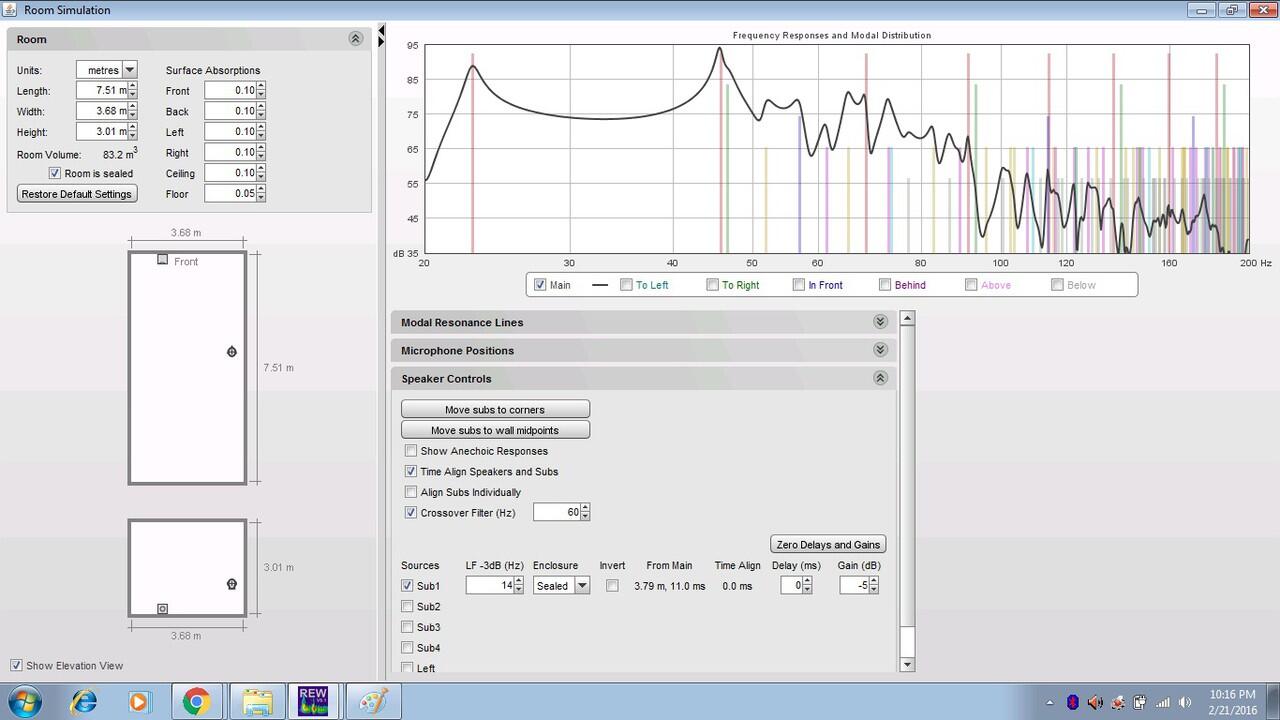Click Sub1 Delay field

(x=792, y=586)
